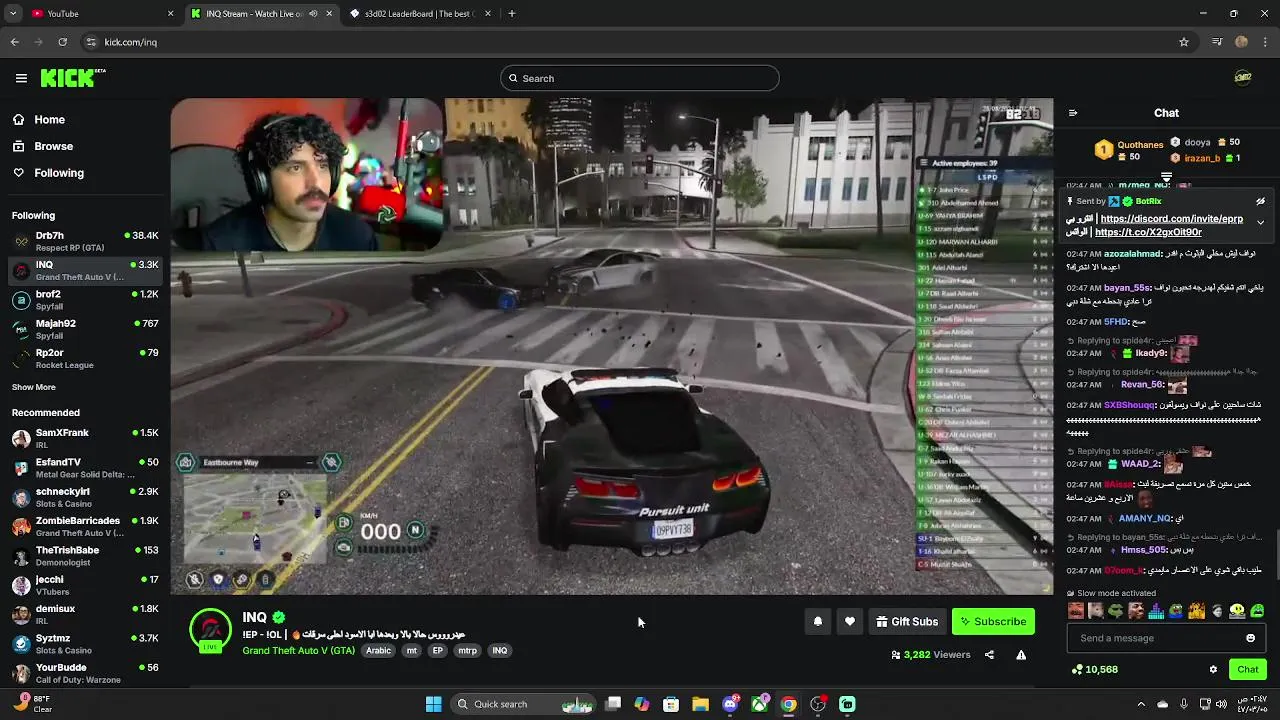Show hidden system tray icons
1280x720 pixels.
point(1141,704)
